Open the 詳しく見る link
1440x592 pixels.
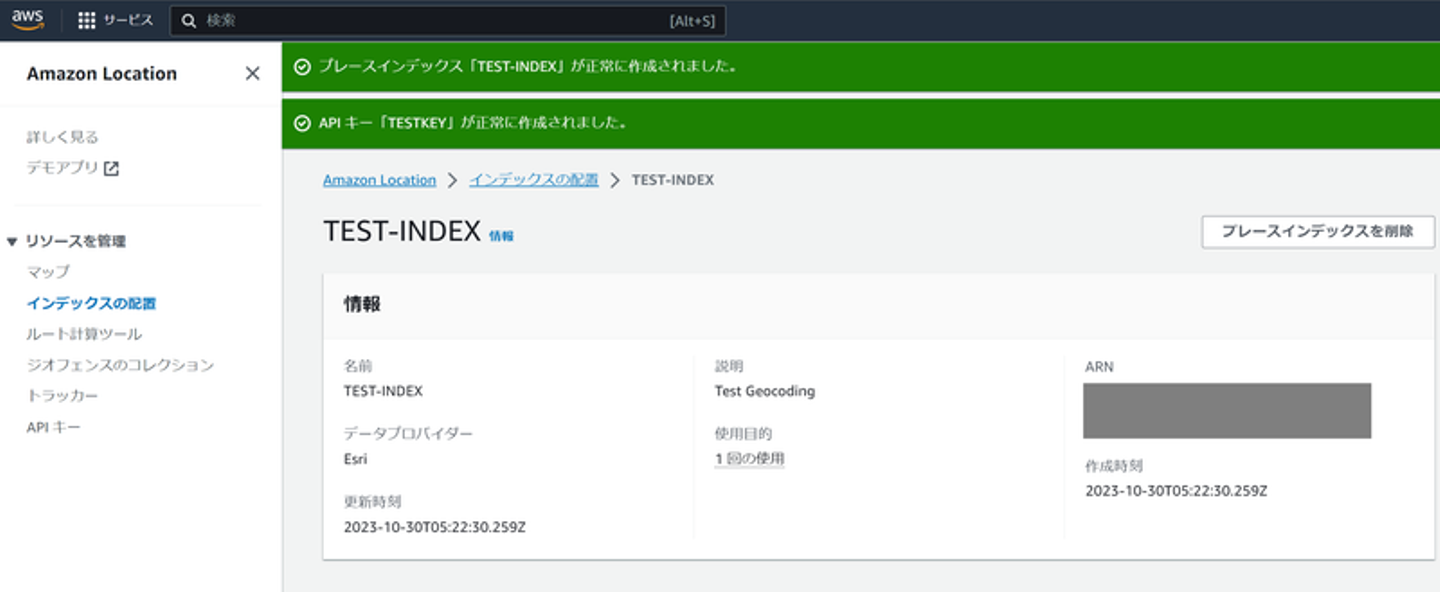click(x=62, y=137)
